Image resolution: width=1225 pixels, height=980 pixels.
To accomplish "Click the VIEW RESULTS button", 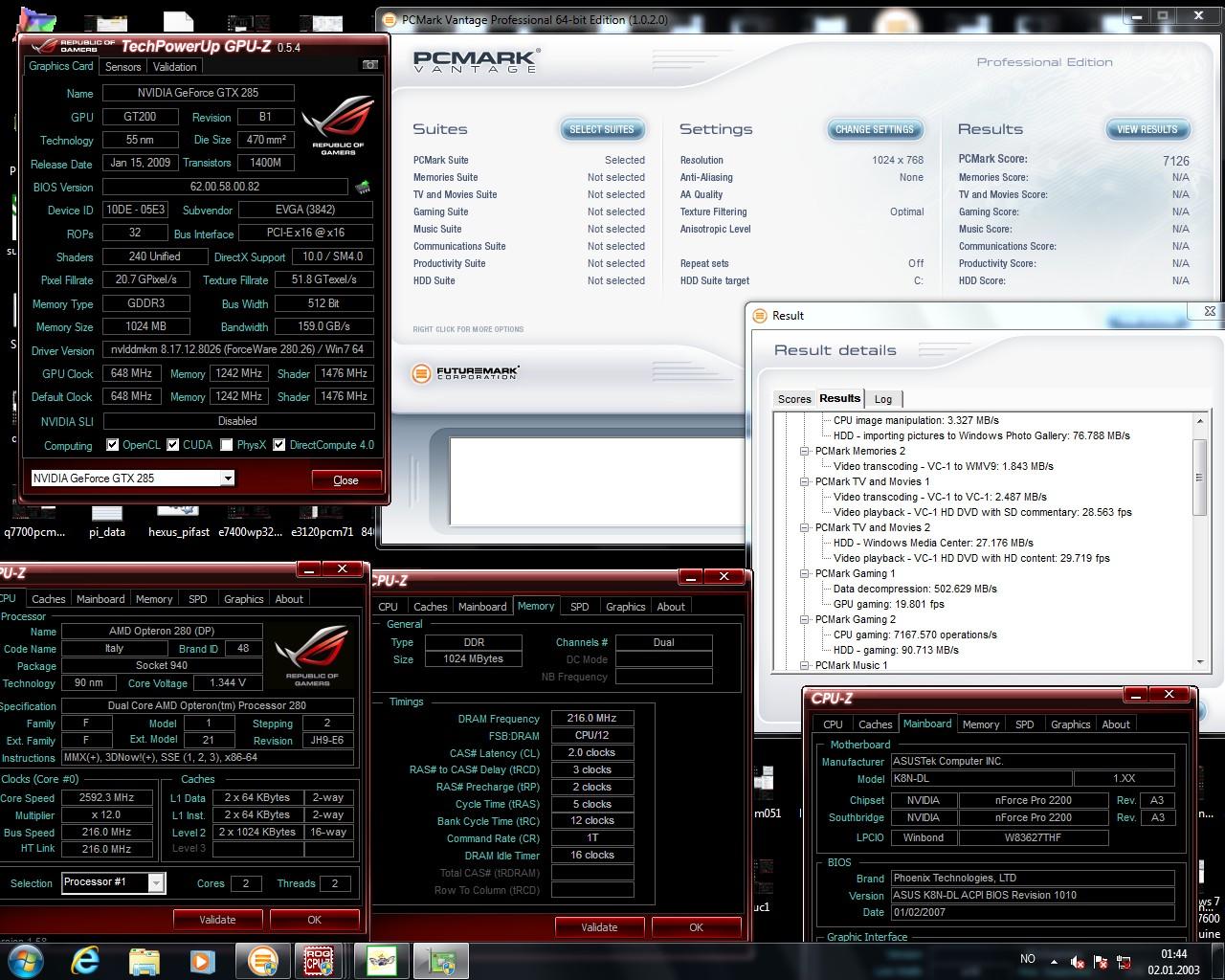I will [1147, 129].
